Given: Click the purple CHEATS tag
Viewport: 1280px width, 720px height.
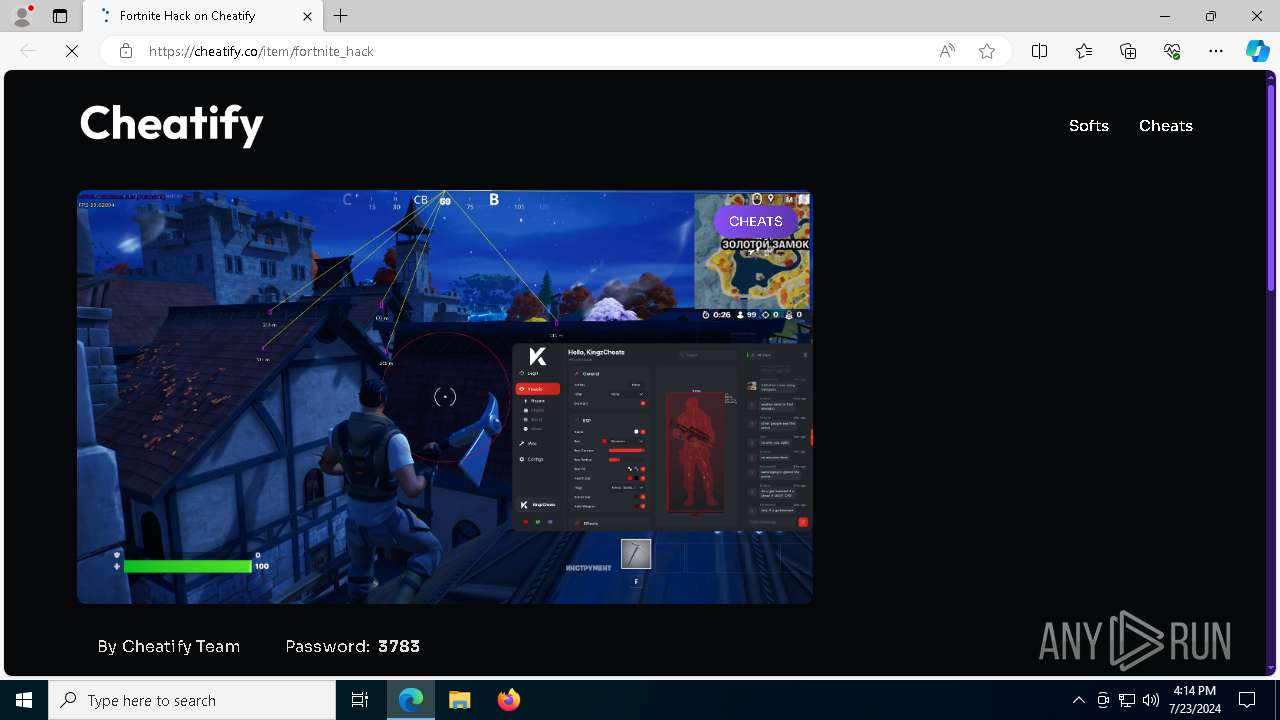Looking at the screenshot, I should tap(756, 221).
